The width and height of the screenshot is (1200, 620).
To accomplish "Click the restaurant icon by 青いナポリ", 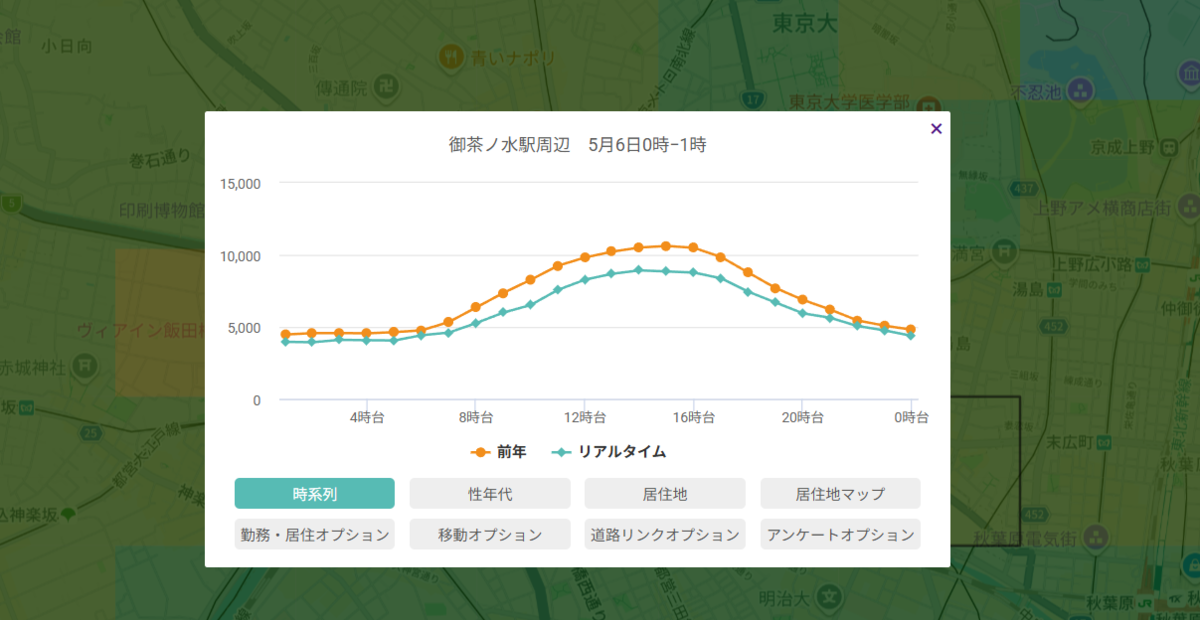I will pyautogui.click(x=452, y=57).
